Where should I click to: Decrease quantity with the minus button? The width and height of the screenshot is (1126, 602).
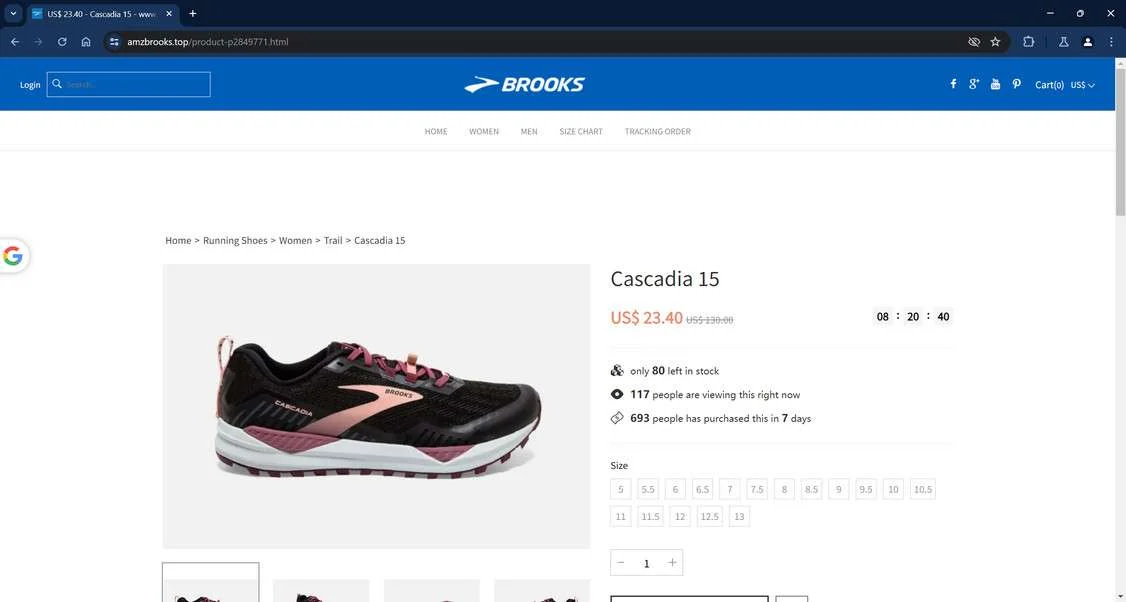tap(621, 562)
